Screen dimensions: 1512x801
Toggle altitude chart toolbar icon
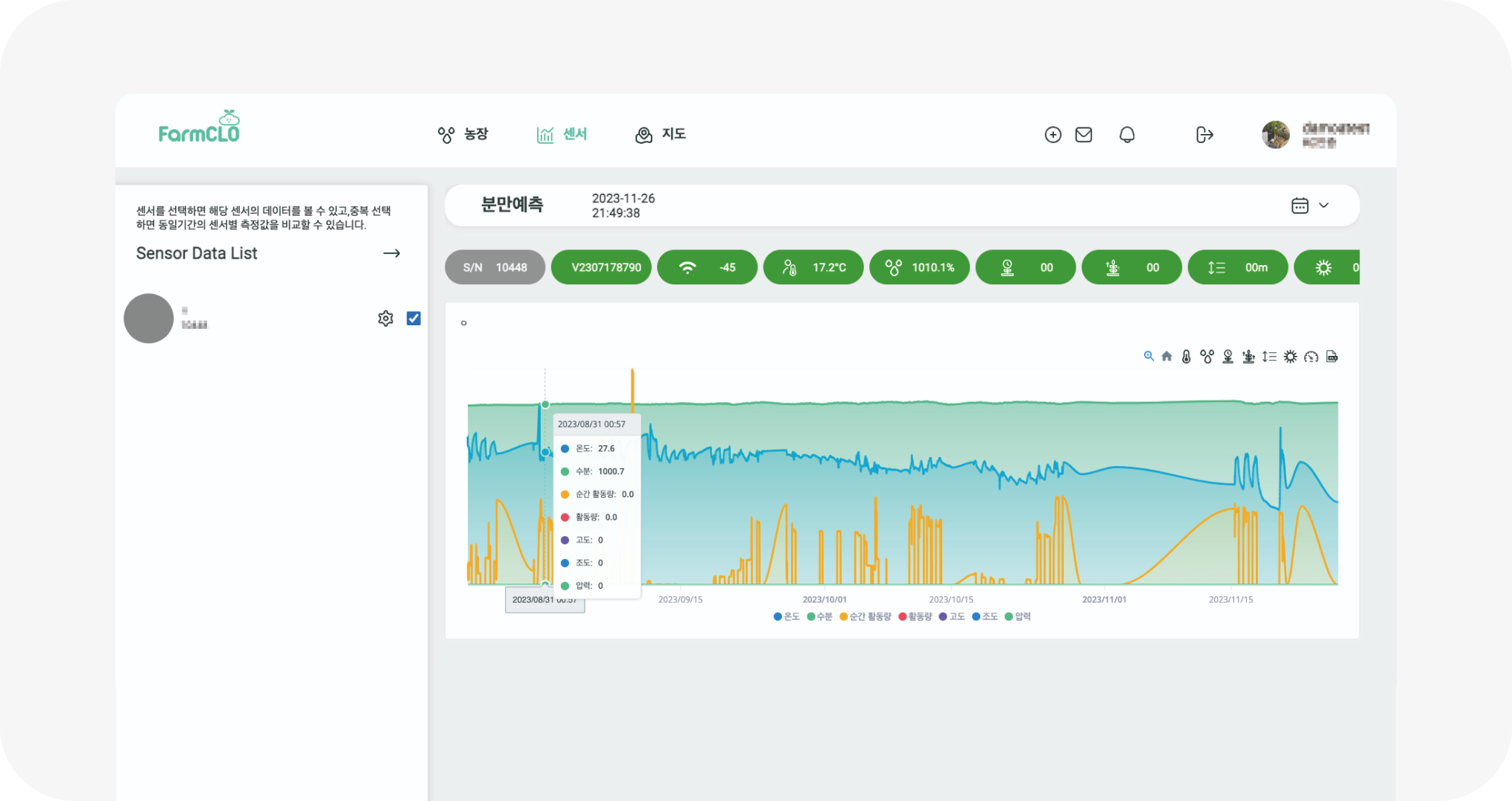[x=1269, y=357]
